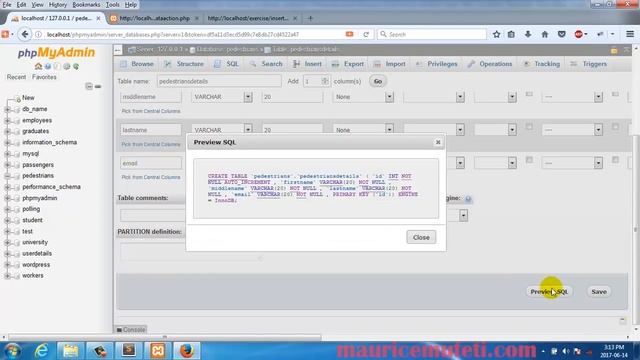Open Windows Explorer from the taskbar

click(x=70, y=351)
